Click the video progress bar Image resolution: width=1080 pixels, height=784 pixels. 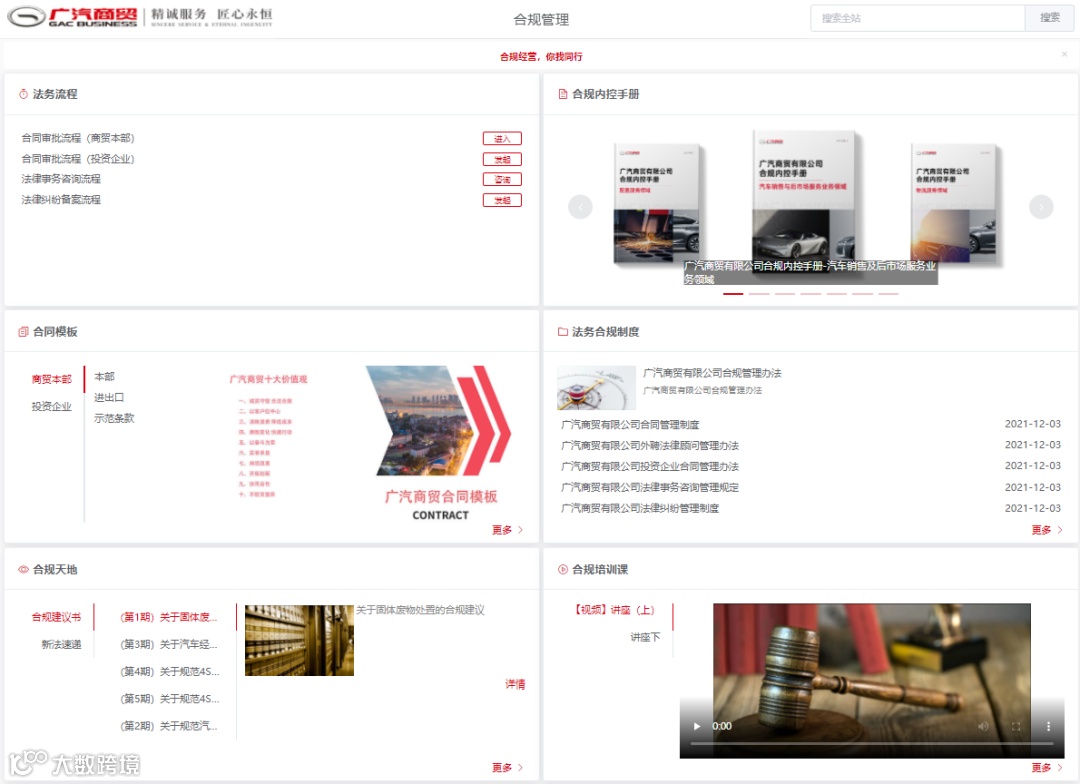(x=872, y=744)
